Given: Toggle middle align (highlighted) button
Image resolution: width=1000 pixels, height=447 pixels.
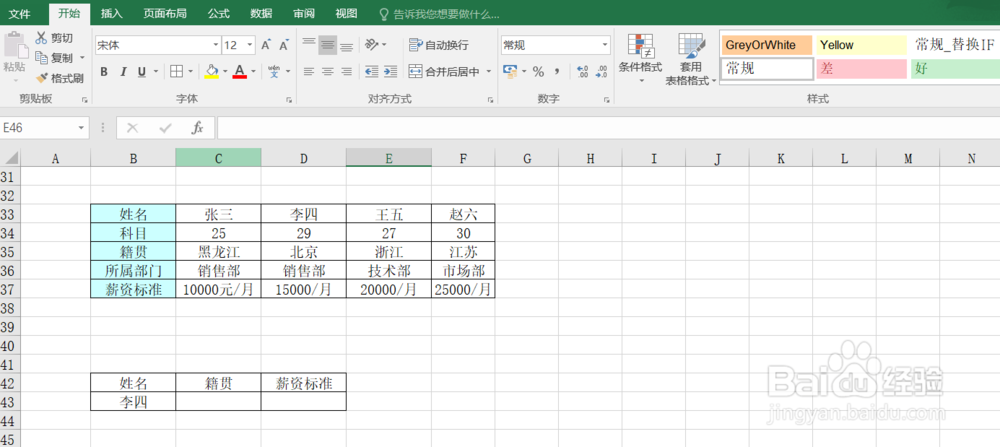Looking at the screenshot, I should (328, 45).
